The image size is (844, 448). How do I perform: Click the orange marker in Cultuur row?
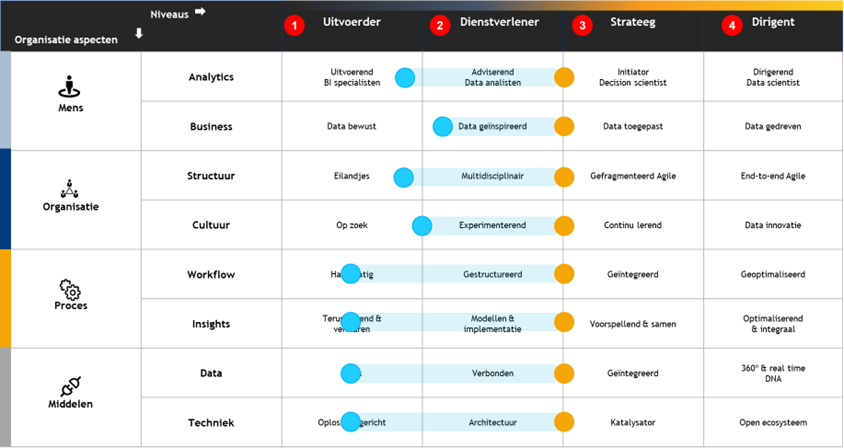click(x=564, y=225)
